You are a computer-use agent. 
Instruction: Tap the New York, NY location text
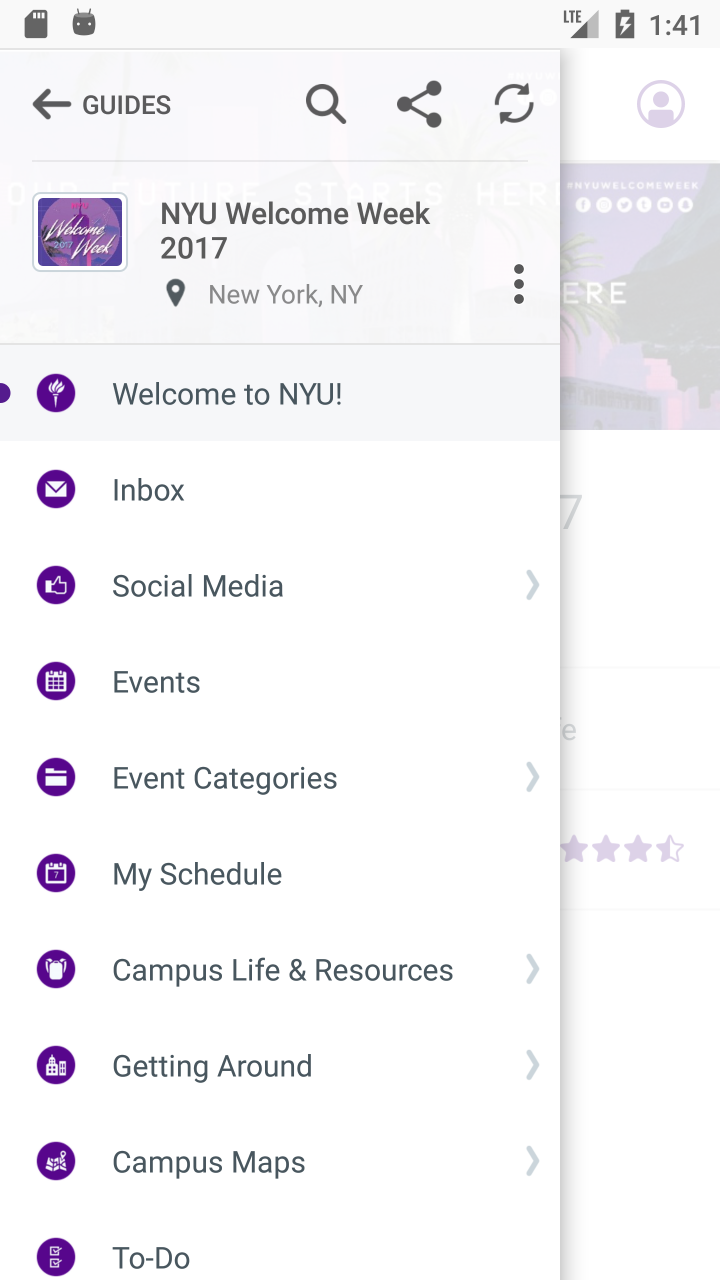[285, 294]
